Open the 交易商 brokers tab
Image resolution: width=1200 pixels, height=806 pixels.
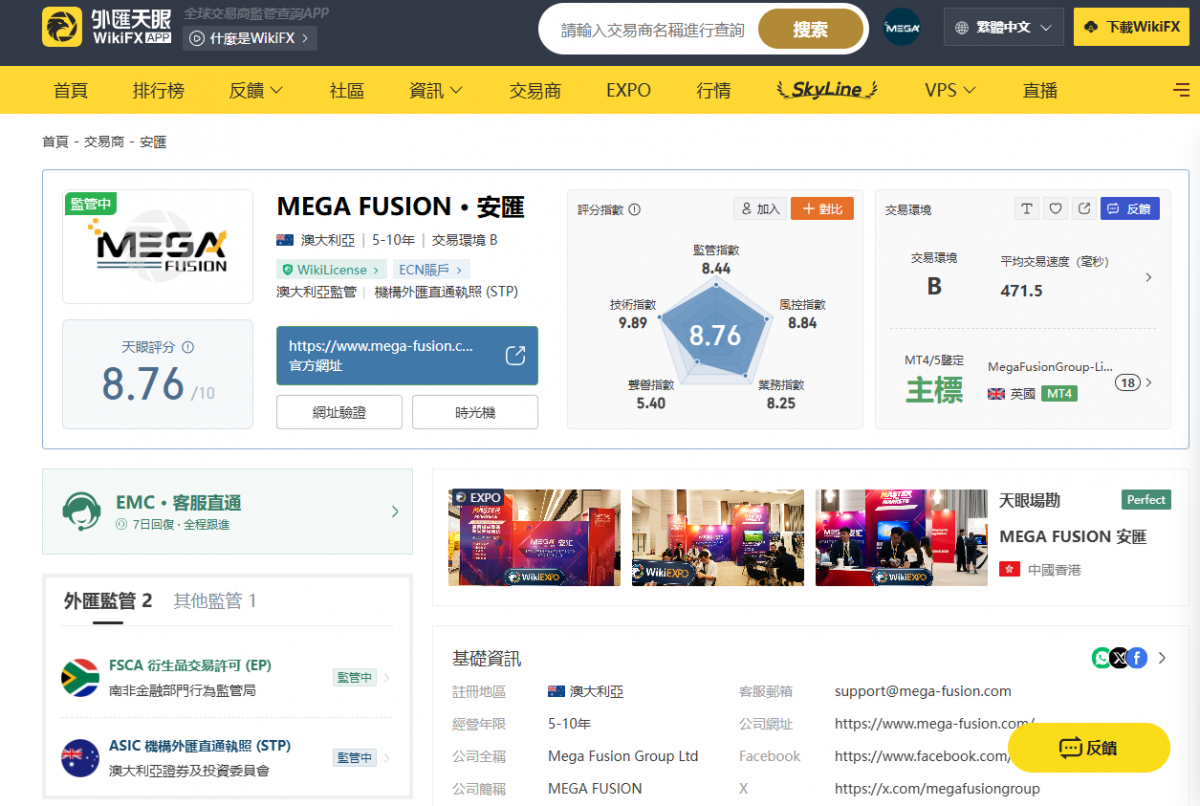click(535, 90)
